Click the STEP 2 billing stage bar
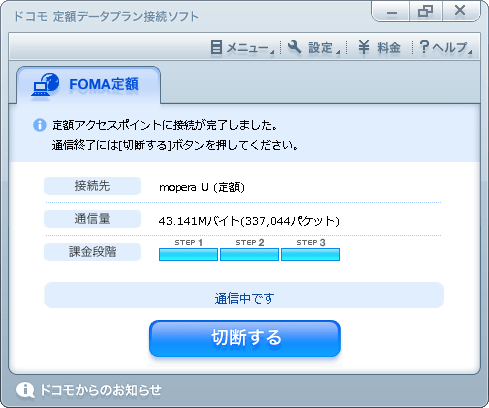 click(249, 254)
